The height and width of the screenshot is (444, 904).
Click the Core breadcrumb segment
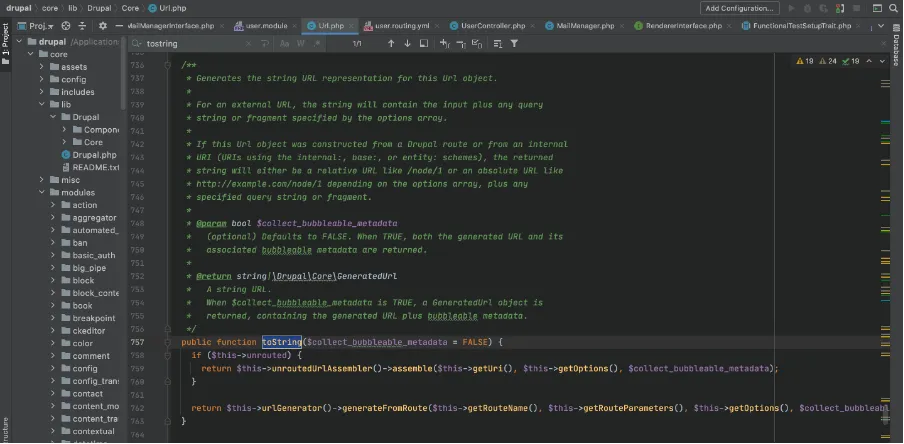pos(130,8)
